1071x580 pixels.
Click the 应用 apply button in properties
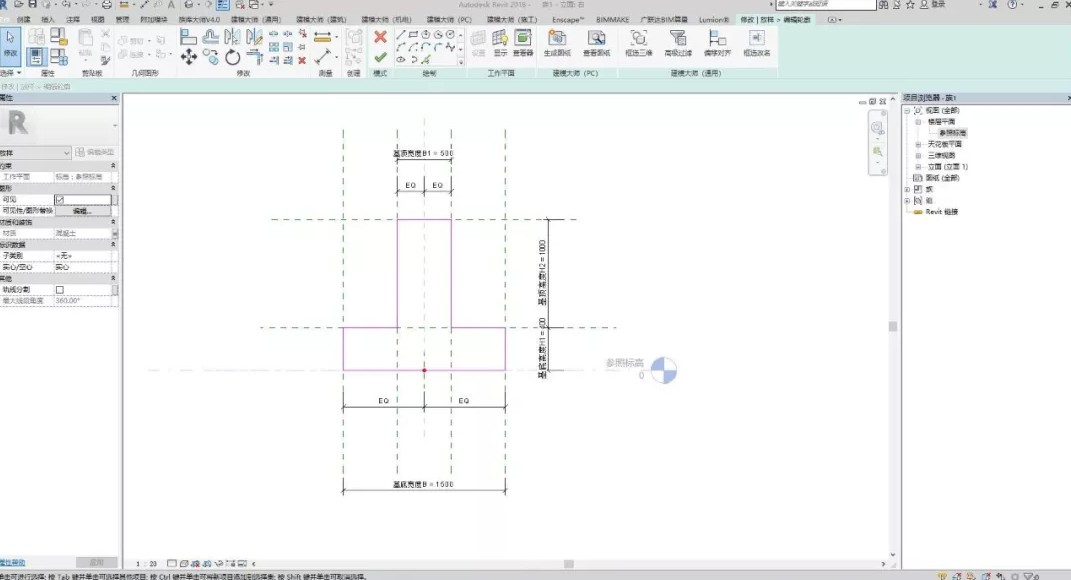pyautogui.click(x=97, y=562)
